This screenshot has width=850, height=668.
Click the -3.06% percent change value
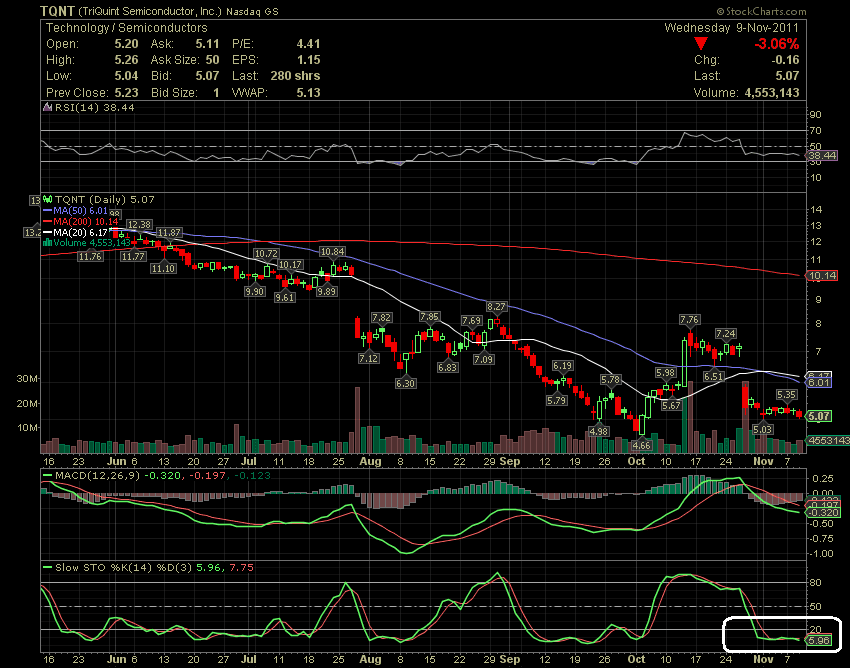pyautogui.click(x=776, y=44)
